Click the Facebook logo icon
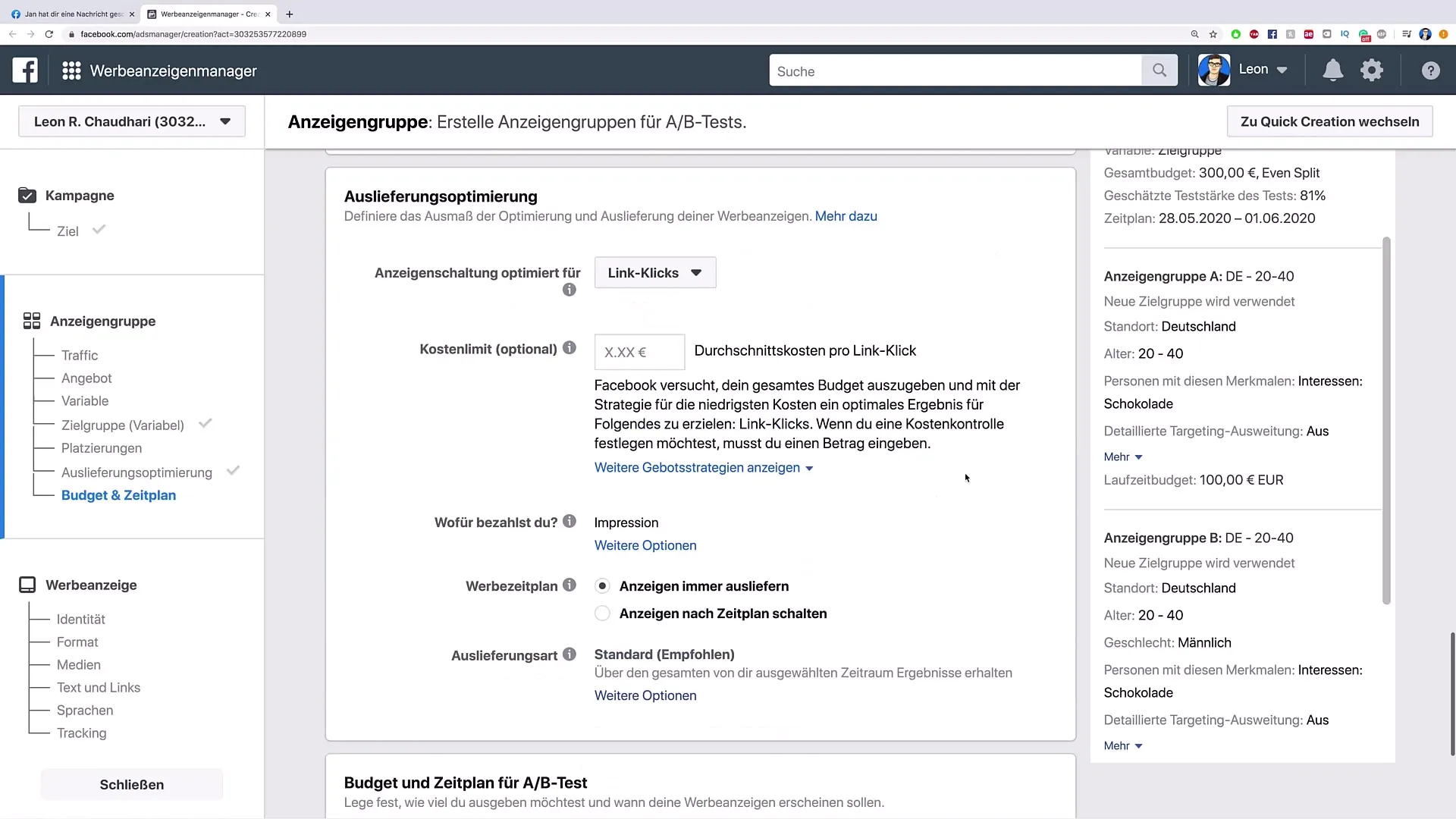The width and height of the screenshot is (1456, 819). coord(25,71)
